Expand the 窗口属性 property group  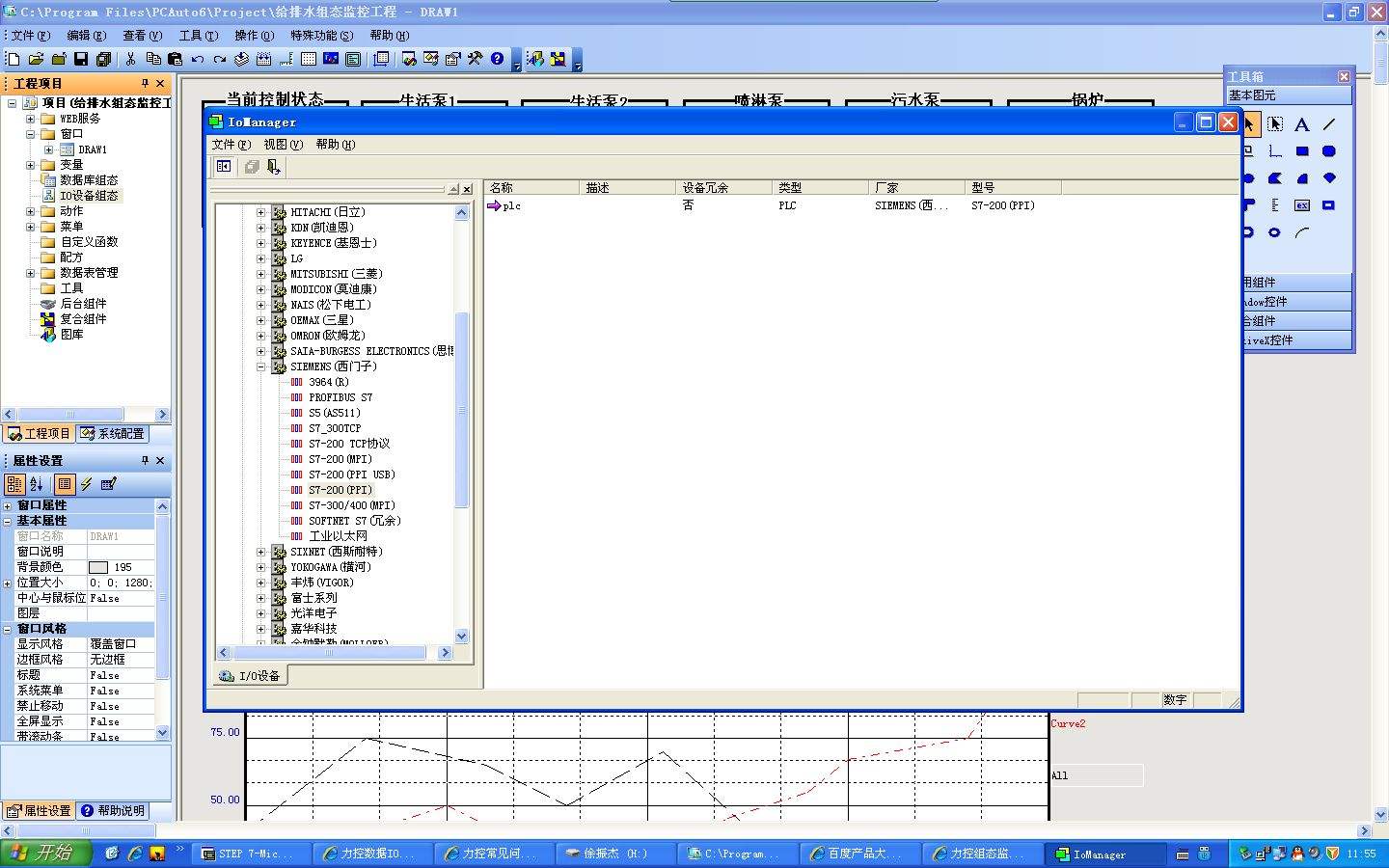pos(8,505)
